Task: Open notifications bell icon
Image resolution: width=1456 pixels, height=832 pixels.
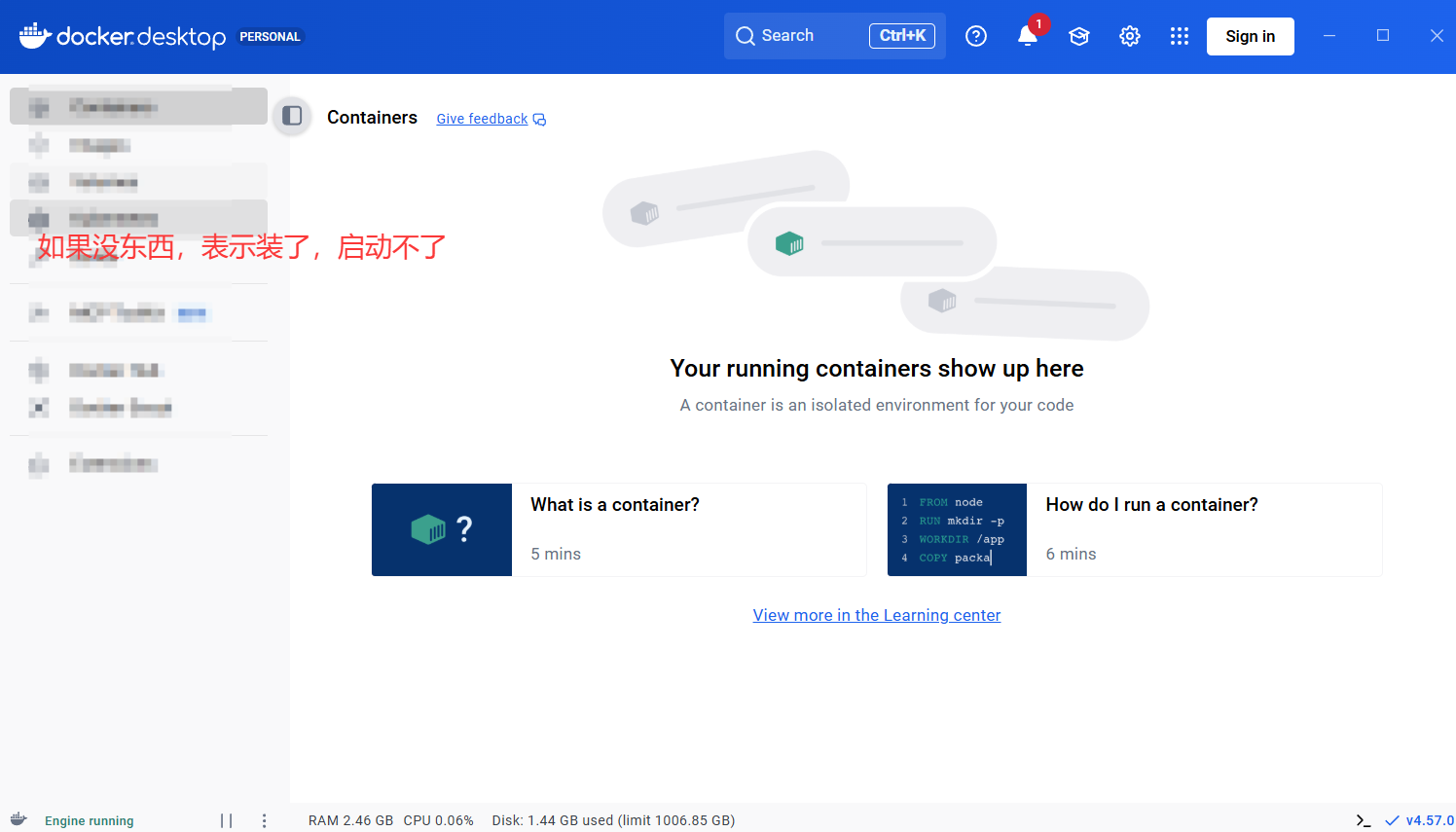Action: pos(1028,36)
